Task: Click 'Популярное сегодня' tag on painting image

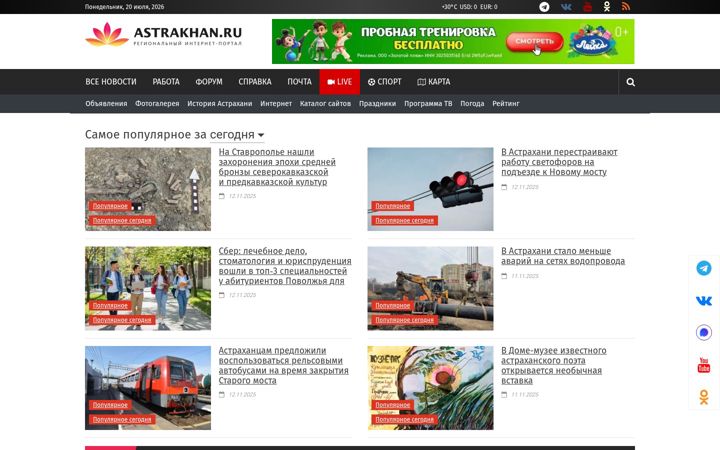Action: (x=405, y=420)
